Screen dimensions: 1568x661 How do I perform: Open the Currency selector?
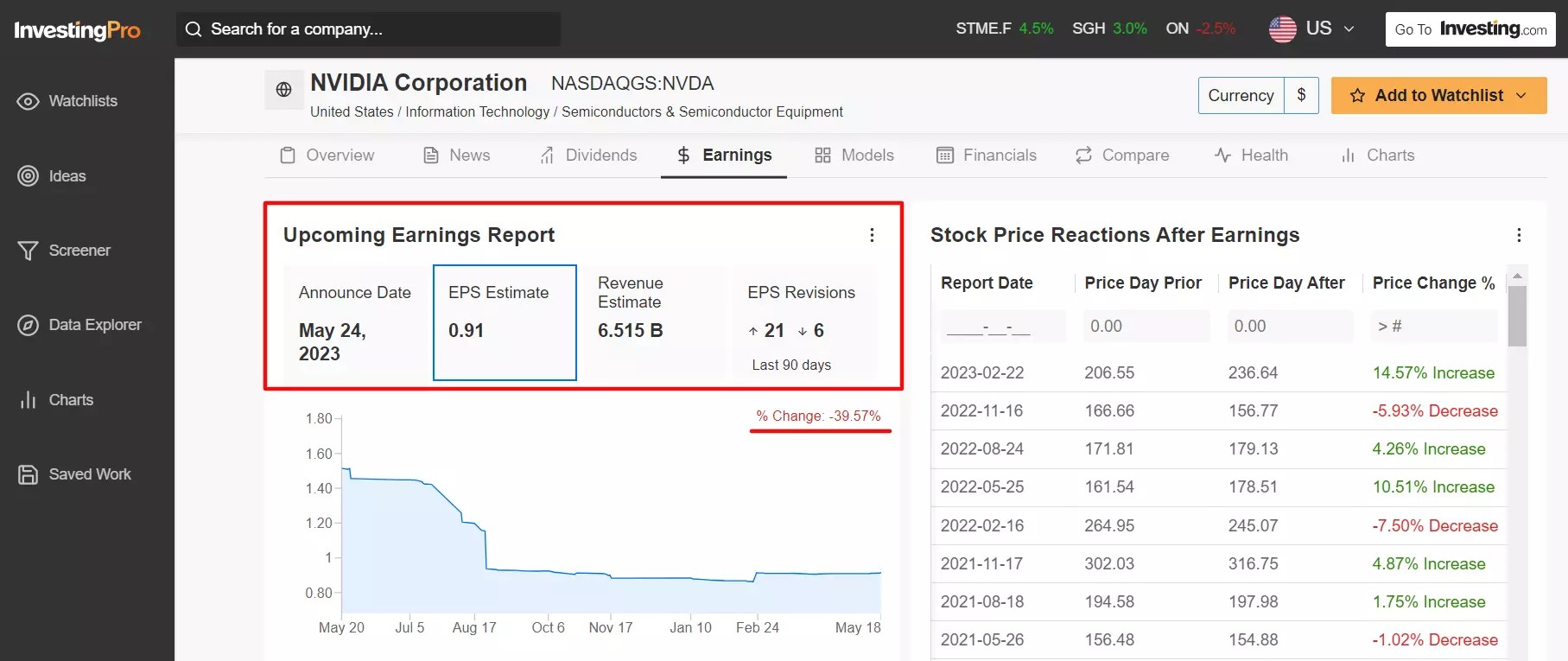tap(1241, 96)
